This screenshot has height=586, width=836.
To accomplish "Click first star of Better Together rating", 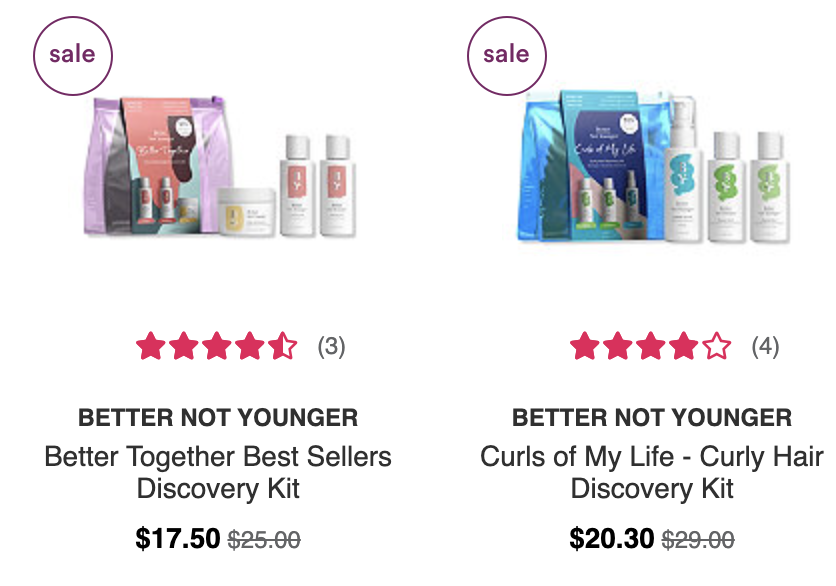I will tap(150, 346).
